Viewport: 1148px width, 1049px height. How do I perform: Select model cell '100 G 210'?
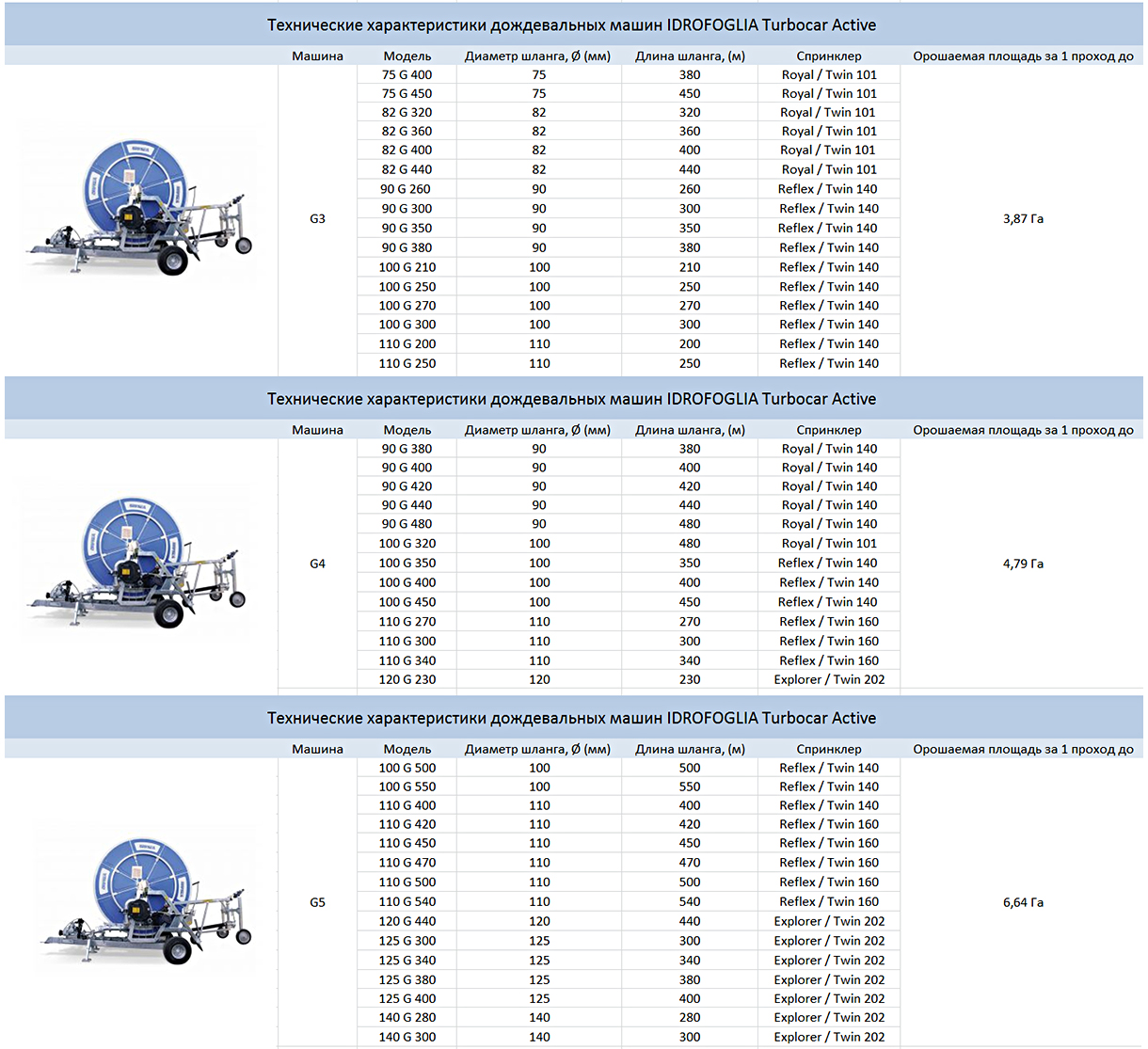pyautogui.click(x=407, y=267)
